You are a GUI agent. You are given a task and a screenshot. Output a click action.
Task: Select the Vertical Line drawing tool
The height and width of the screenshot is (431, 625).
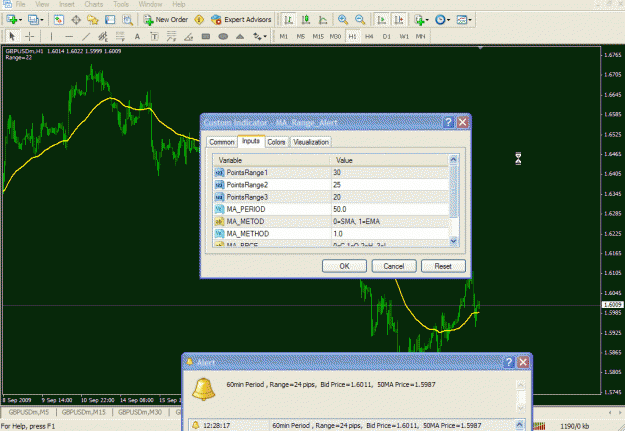pyautogui.click(x=51, y=36)
